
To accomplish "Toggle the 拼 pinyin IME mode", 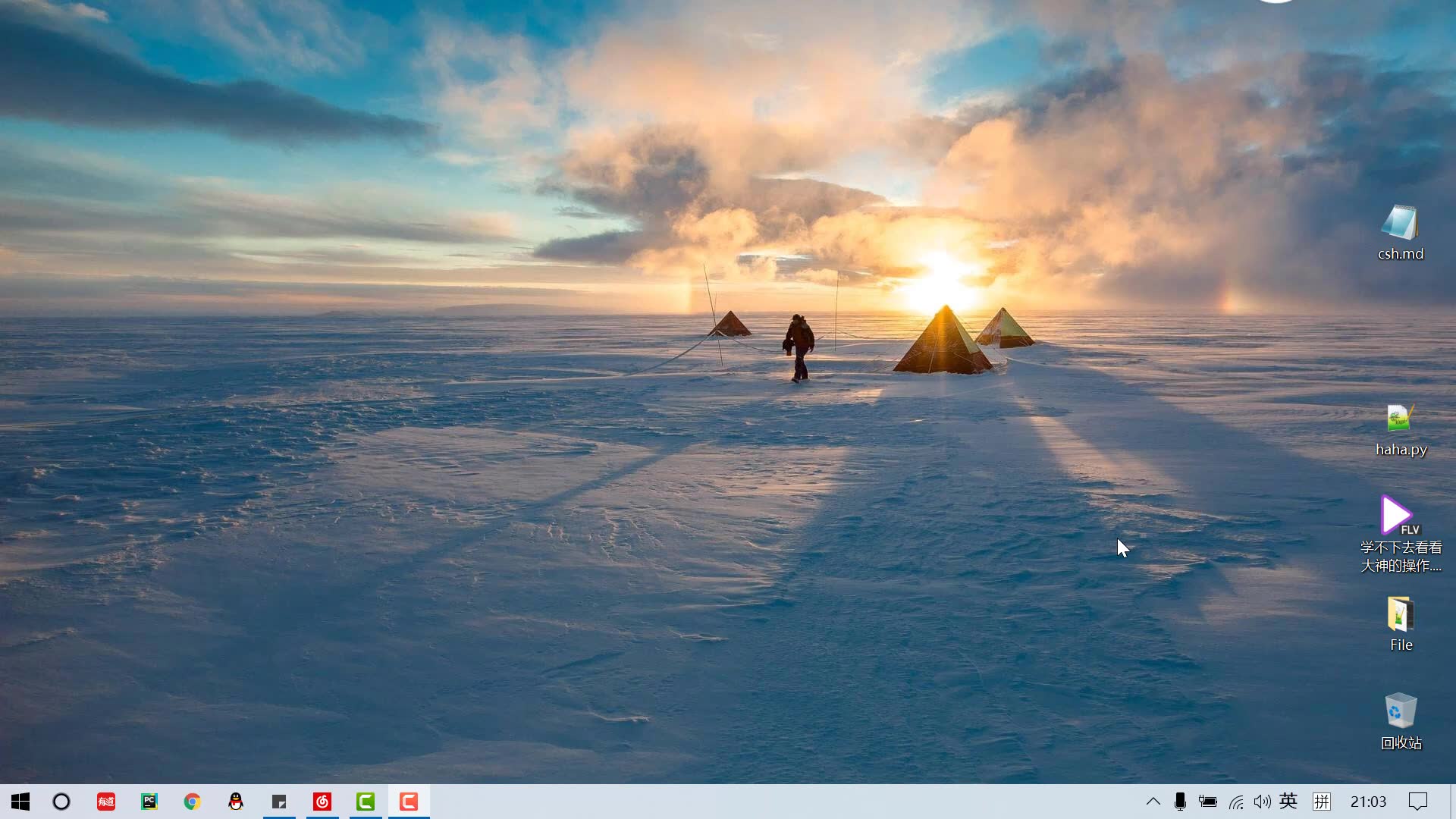I will pos(1323,802).
